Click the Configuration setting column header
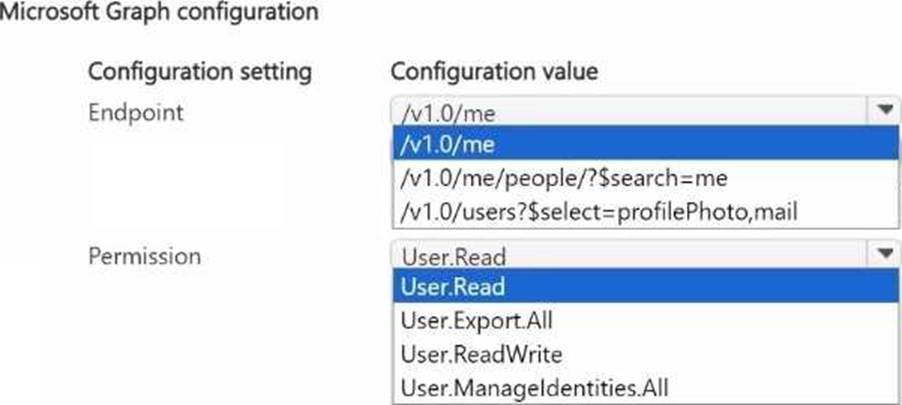Screen dimensions: 902x405 coord(200,72)
